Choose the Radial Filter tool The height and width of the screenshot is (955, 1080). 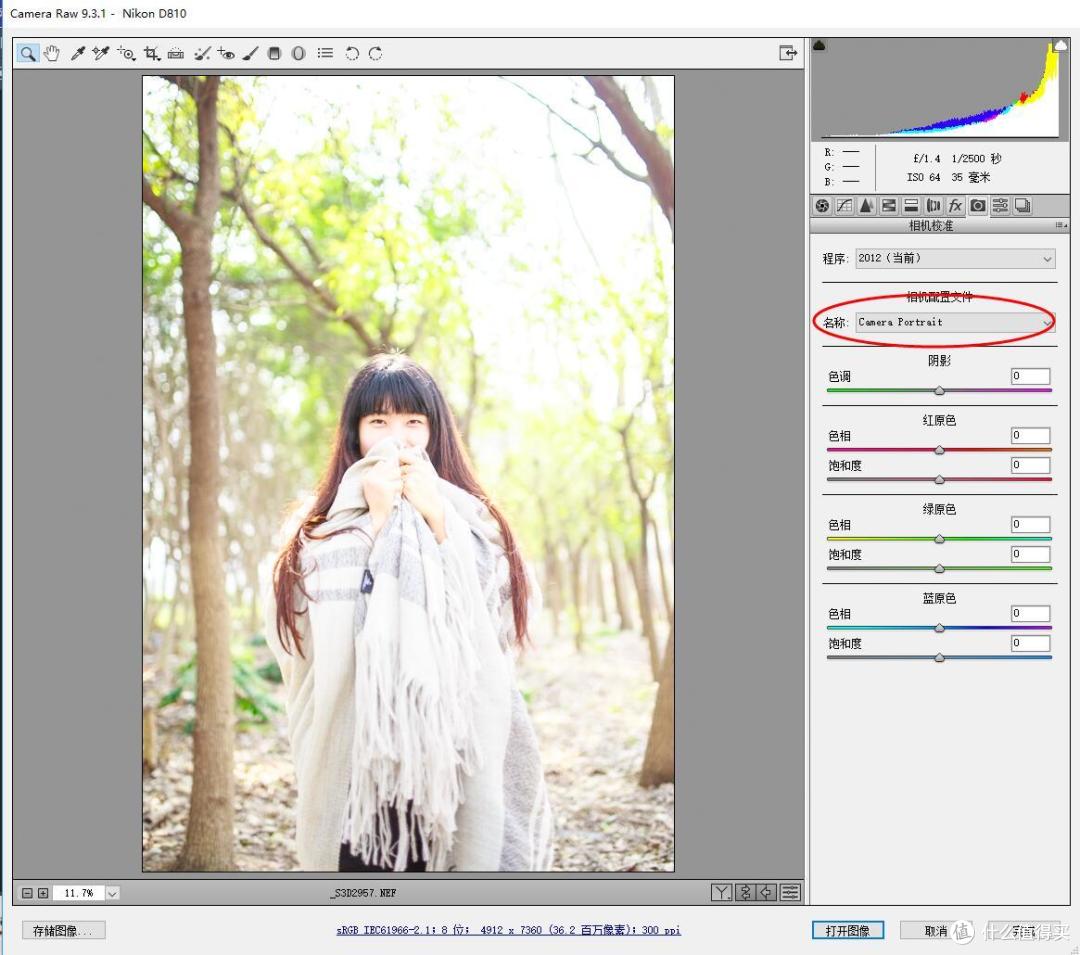[x=298, y=54]
